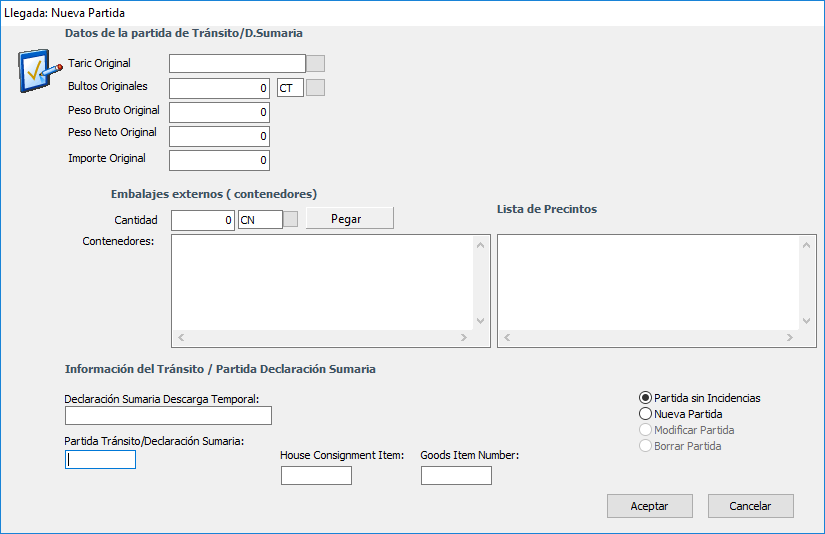
Task: Focus the Importe Original field
Action: click(219, 160)
